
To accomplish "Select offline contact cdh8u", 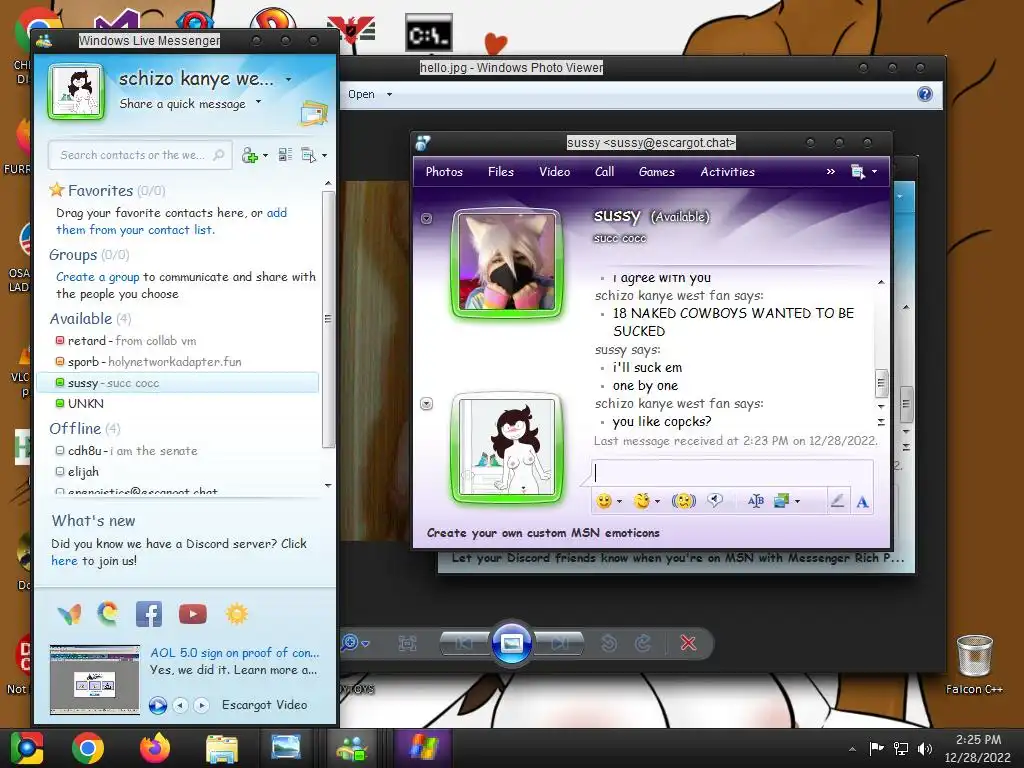I will pyautogui.click(x=178, y=451).
